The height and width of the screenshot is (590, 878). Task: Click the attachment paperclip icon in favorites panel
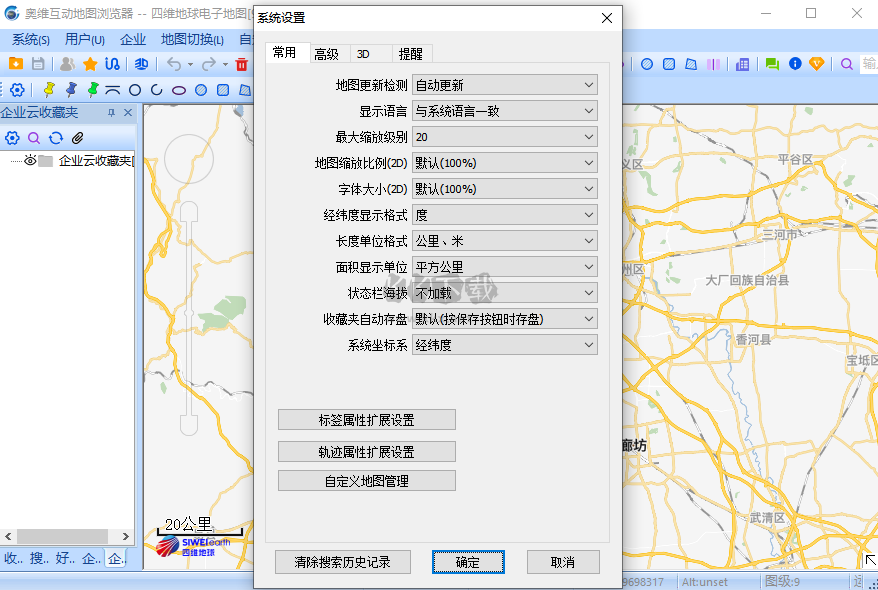coord(77,137)
